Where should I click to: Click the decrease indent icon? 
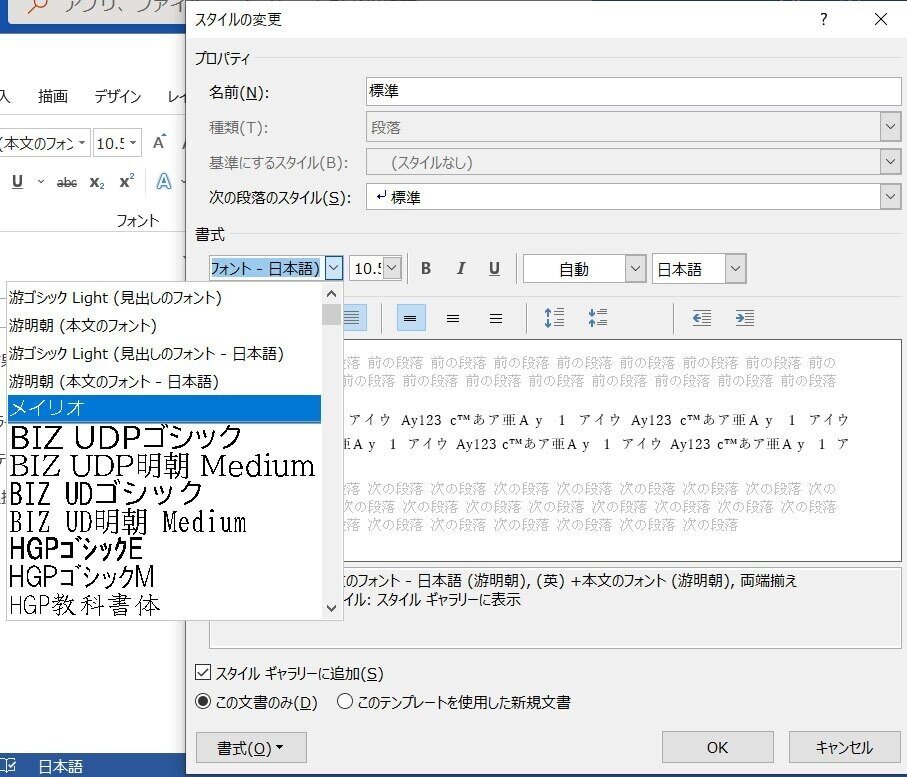click(702, 318)
